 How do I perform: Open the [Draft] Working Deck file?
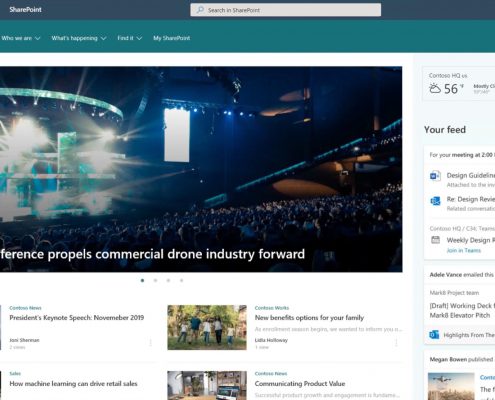(462, 310)
